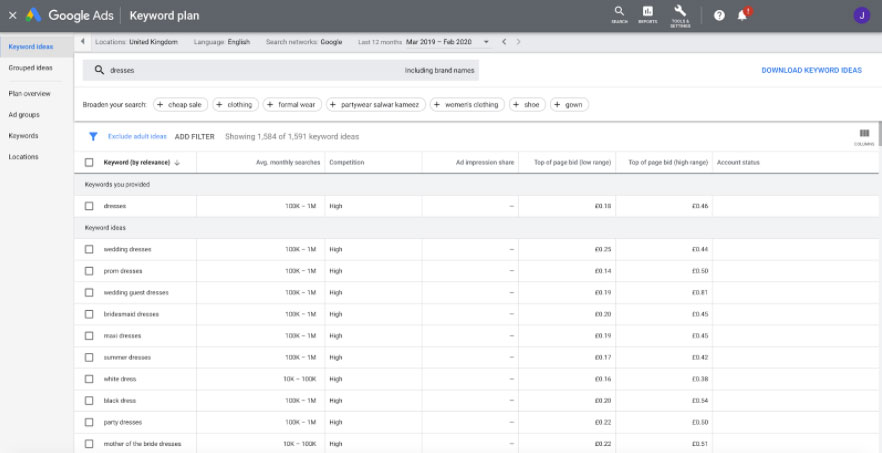Viewport: 882px width, 453px height.
Task: Open the user account avatar
Action: tap(861, 15)
